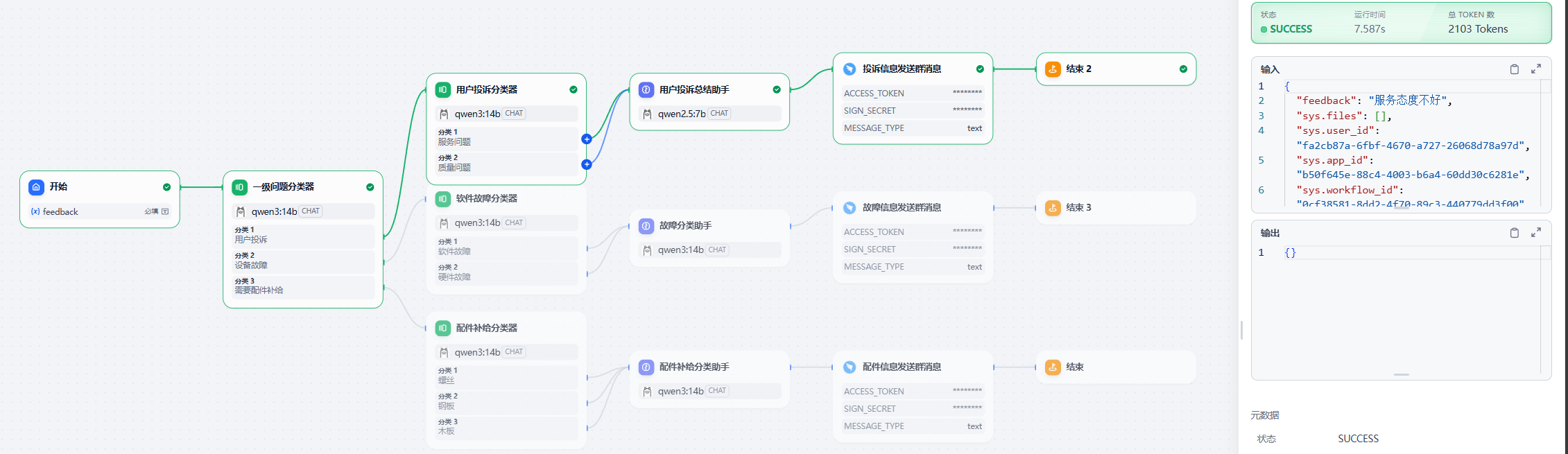The height and width of the screenshot is (454, 1568).
Task: Click SIGN_SECRET row in 投诉信息发送群消息
Action: (x=913, y=110)
